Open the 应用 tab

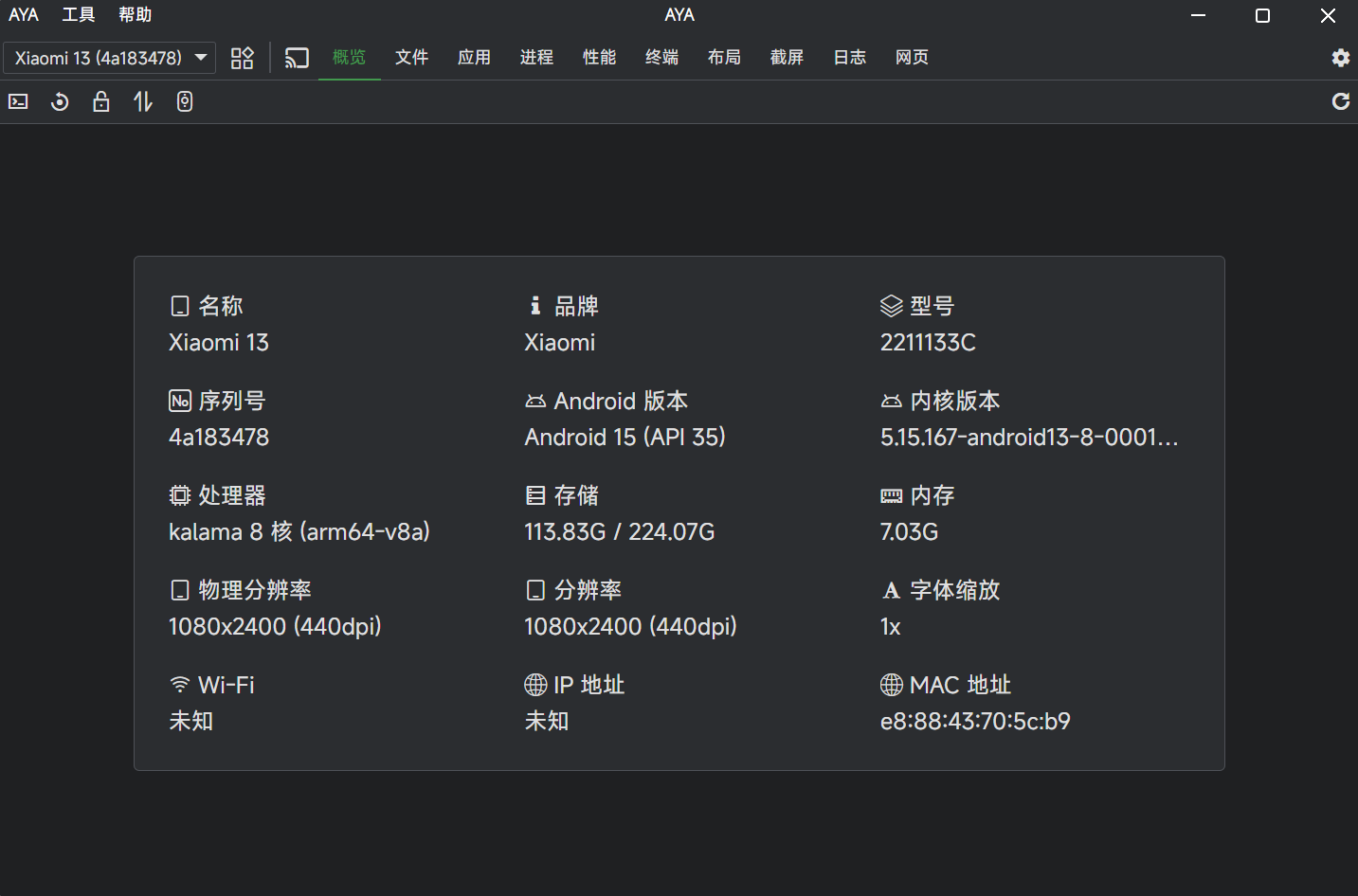474,58
